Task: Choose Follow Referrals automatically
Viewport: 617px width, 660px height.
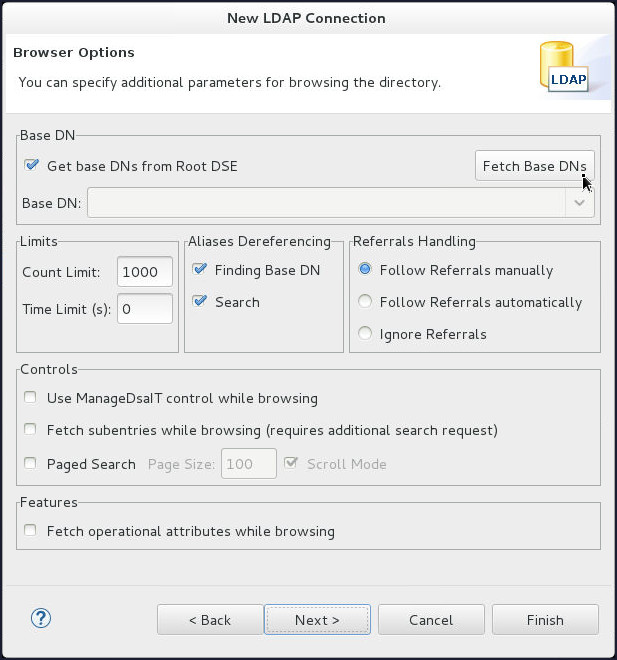Action: coord(365,302)
